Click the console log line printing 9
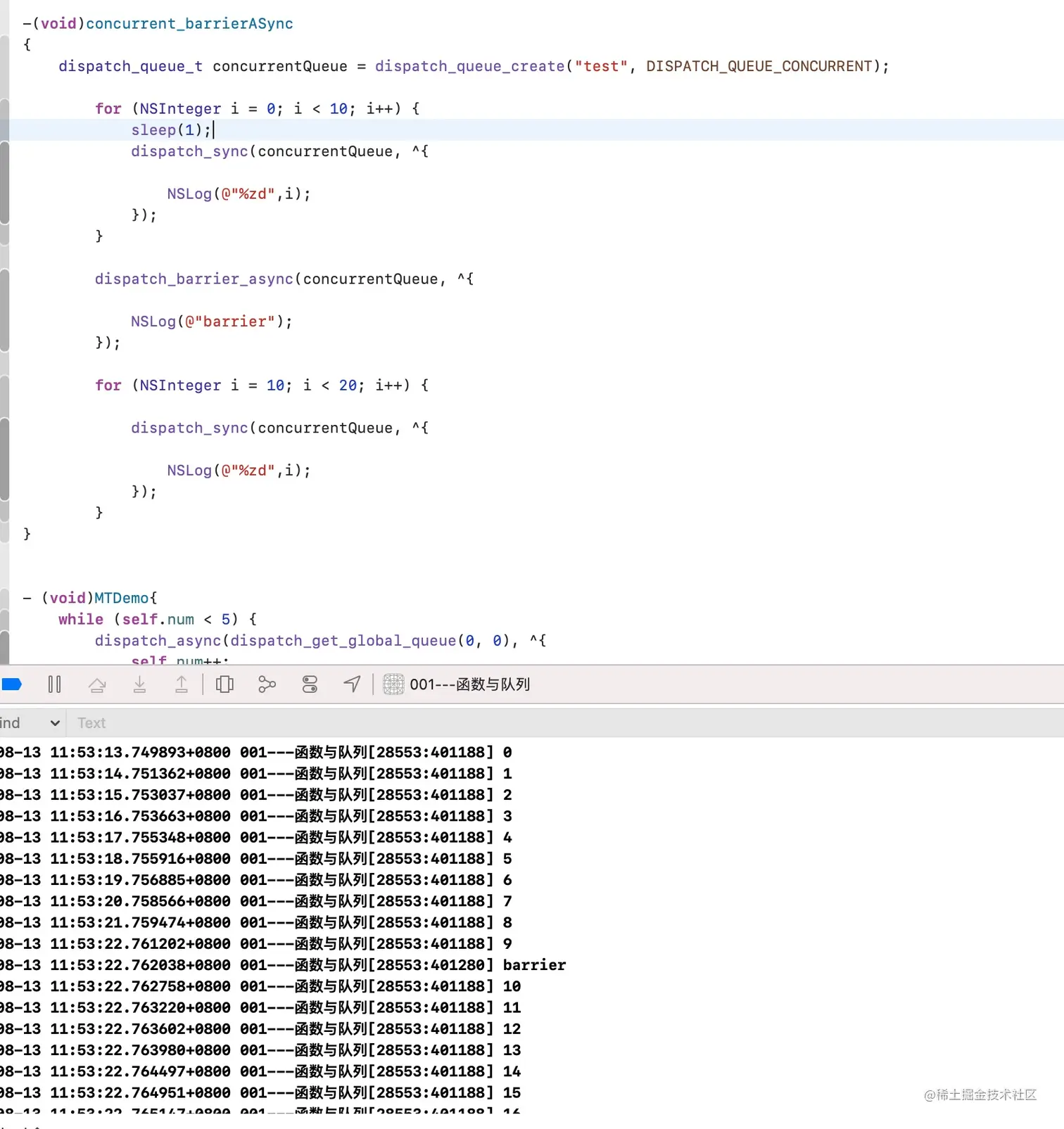The width and height of the screenshot is (1064, 1129). tap(256, 944)
